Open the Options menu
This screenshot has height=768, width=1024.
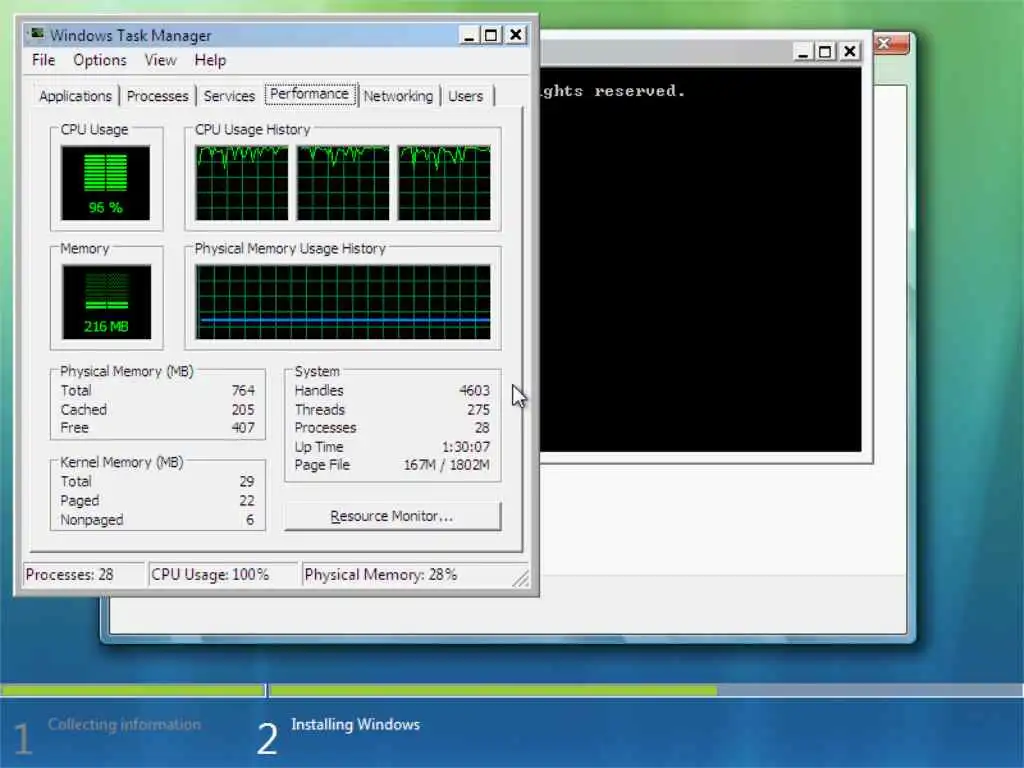coord(99,60)
